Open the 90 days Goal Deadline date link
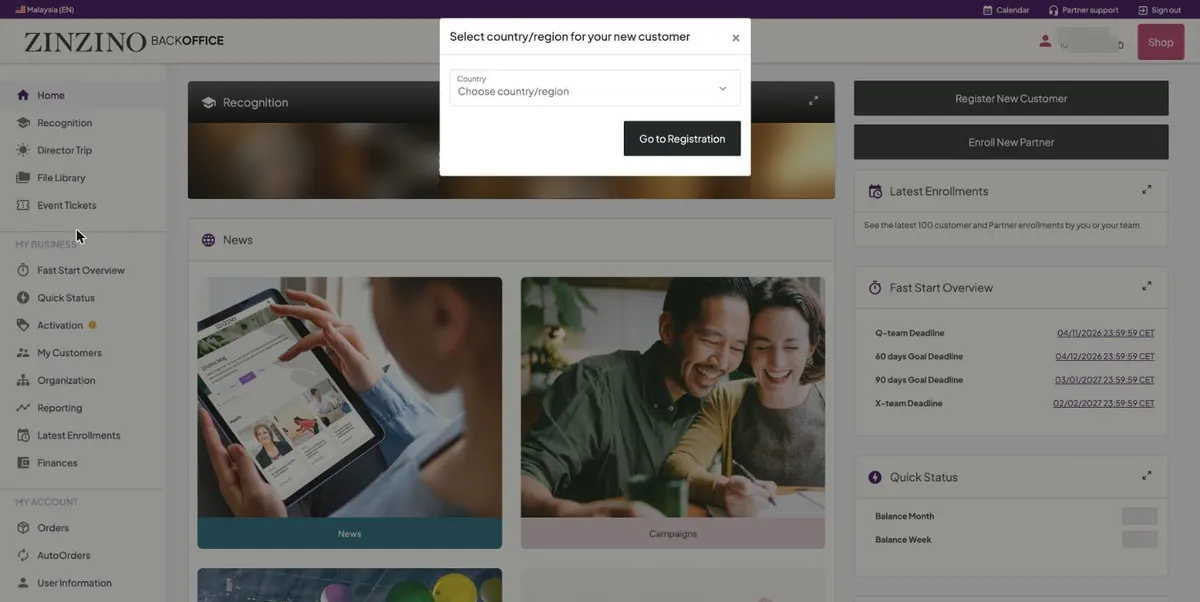This screenshot has height=602, width=1200. coord(1105,380)
